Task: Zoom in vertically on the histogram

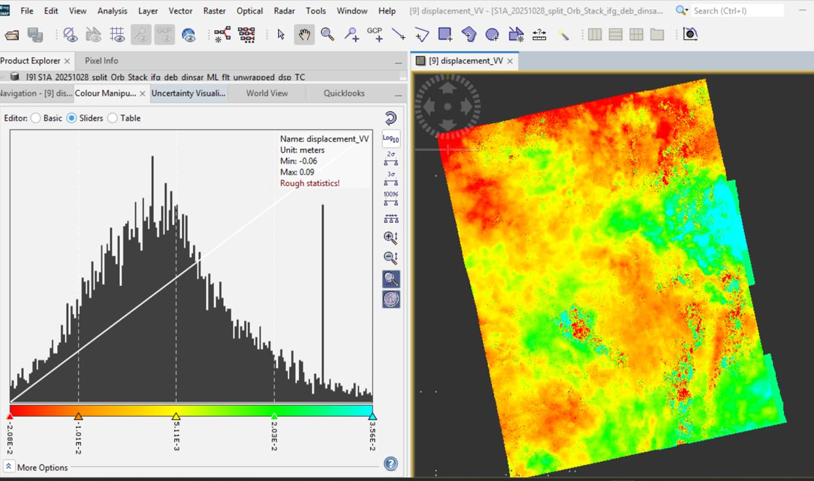Action: pyautogui.click(x=391, y=238)
